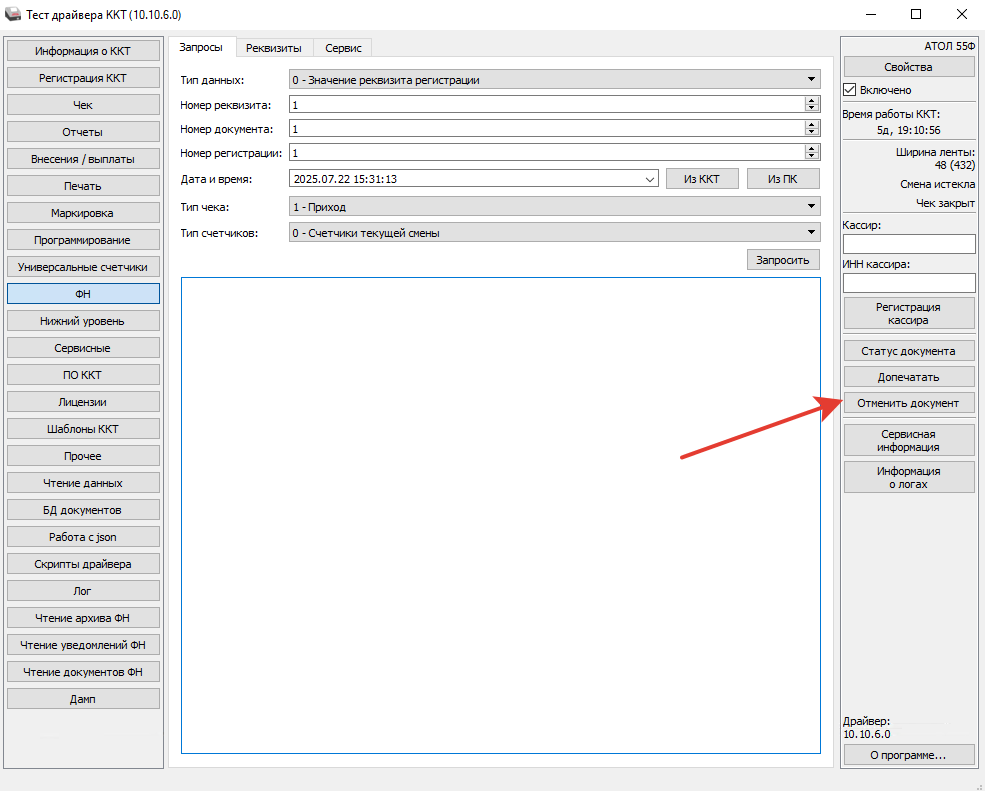The image size is (985, 791).
Task: Open the Маркировка section in sidebar
Action: [x=83, y=213]
